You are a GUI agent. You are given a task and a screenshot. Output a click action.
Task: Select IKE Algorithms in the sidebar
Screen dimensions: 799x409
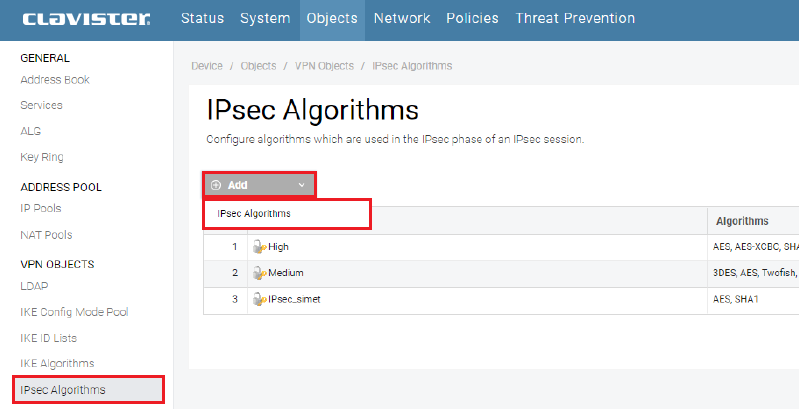click(x=57, y=363)
